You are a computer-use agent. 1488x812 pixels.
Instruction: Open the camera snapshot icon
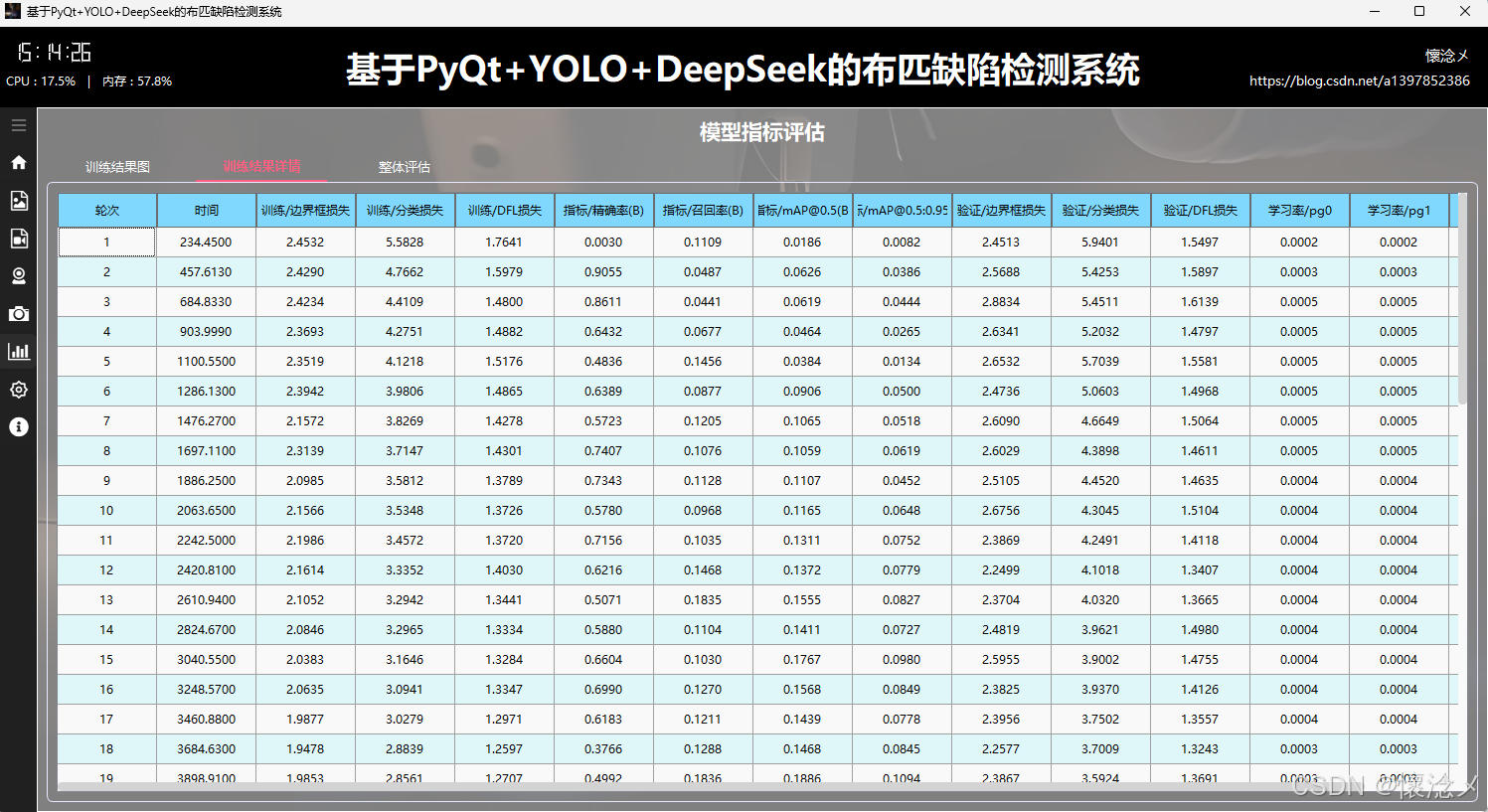click(x=18, y=314)
